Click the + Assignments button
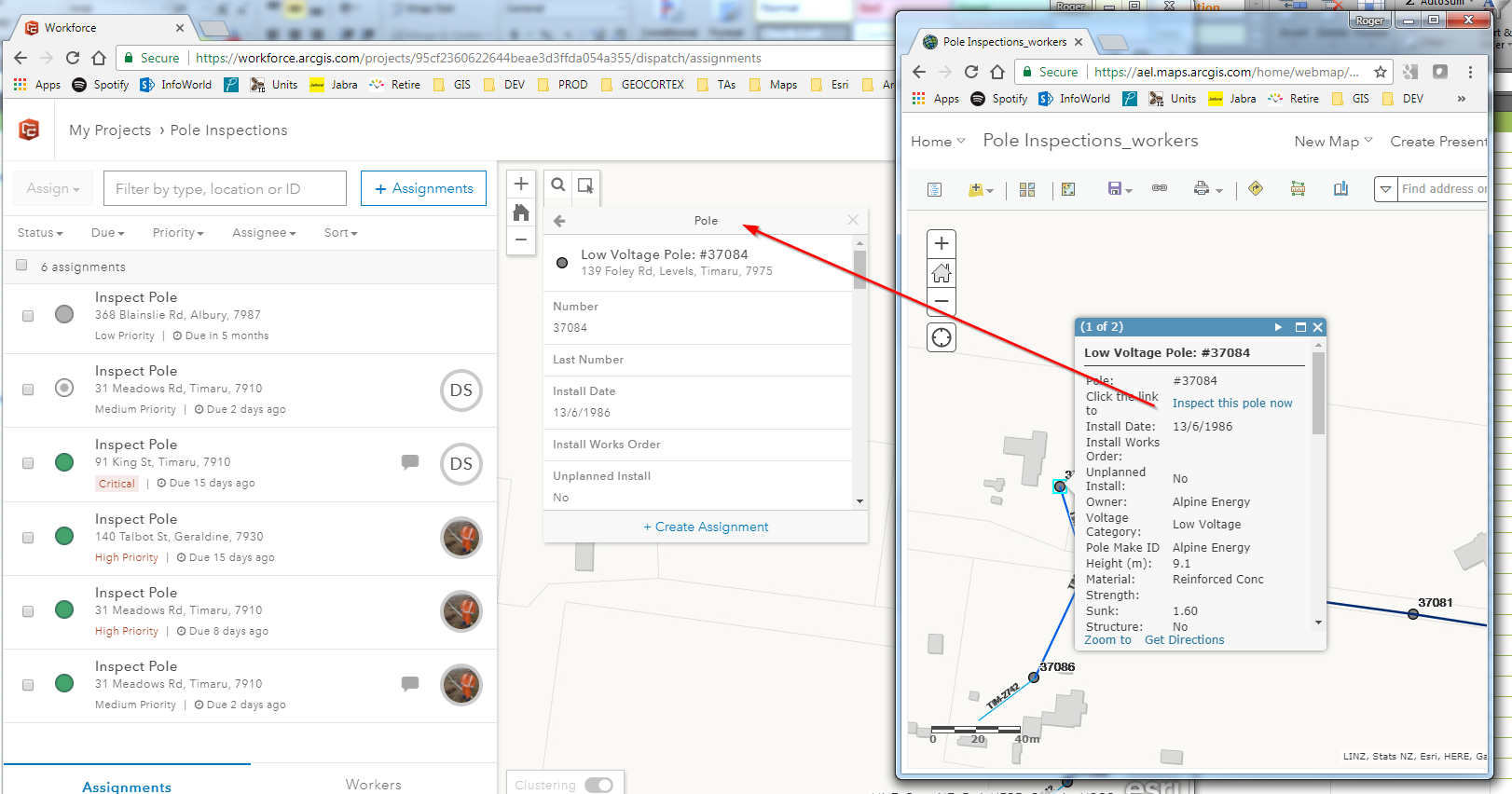 424,188
